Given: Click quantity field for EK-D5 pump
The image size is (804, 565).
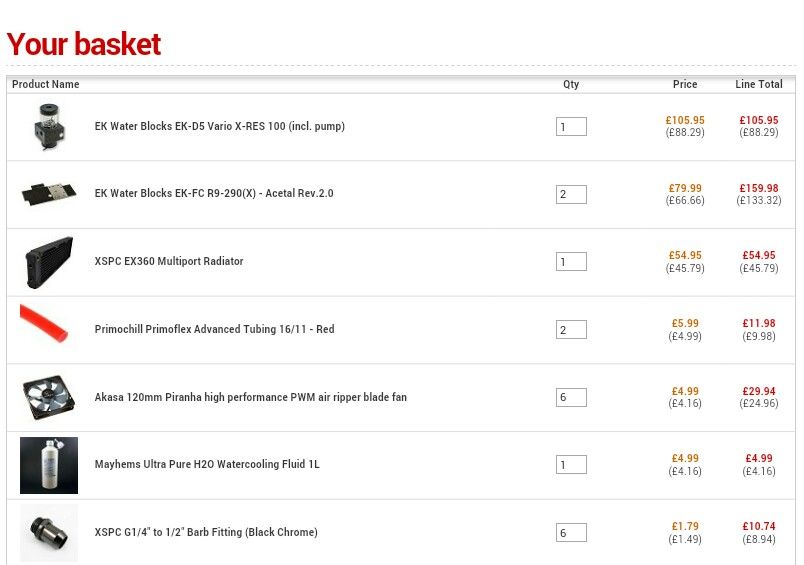Looking at the screenshot, I should 571,127.
